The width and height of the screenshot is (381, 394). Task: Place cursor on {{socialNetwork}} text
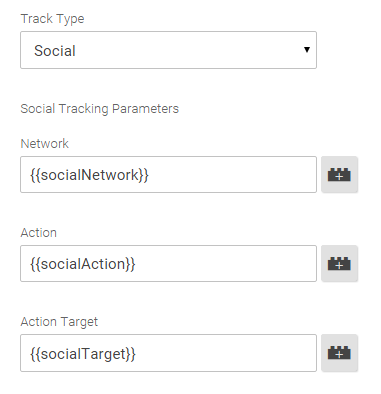[89, 175]
